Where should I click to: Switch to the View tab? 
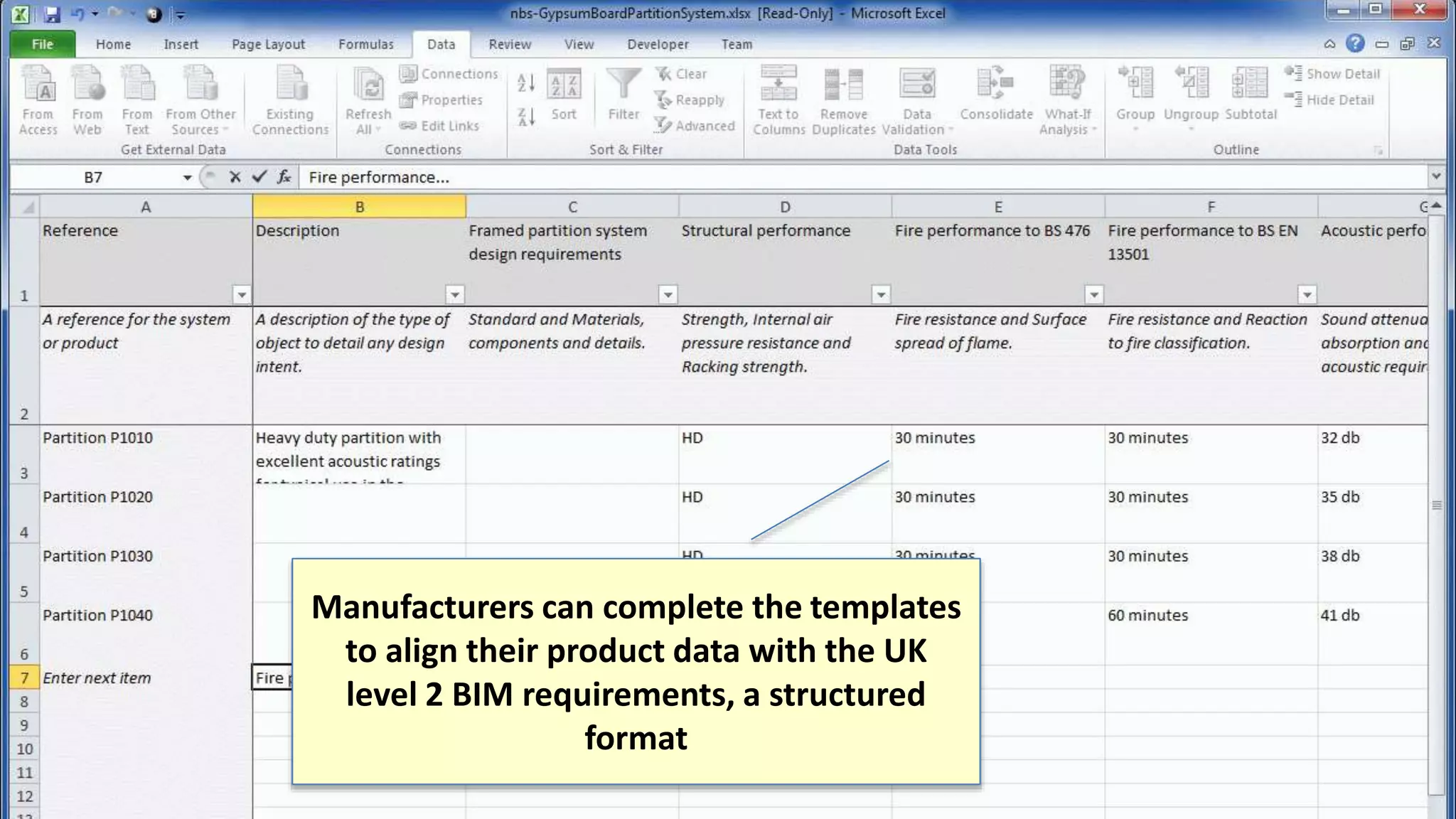pyautogui.click(x=579, y=44)
